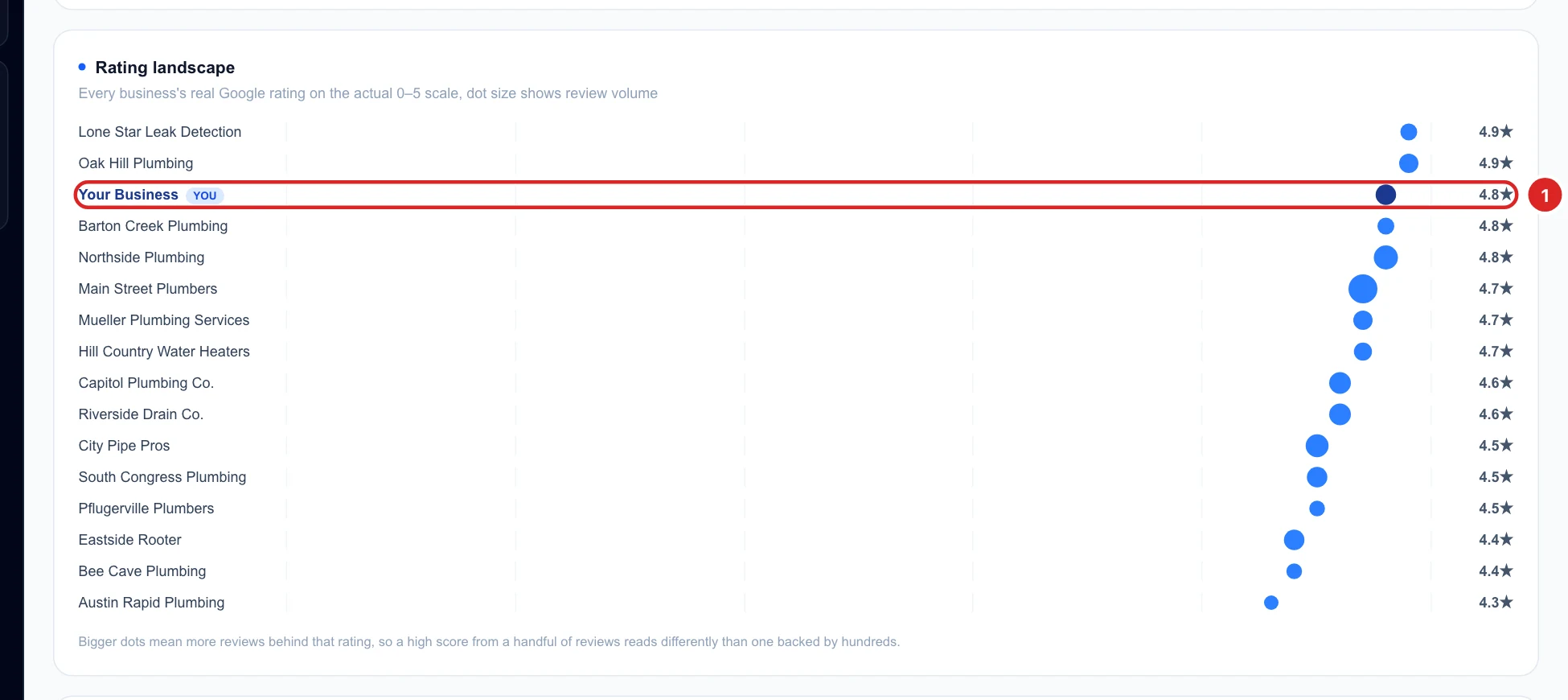Click Northside Plumbing label
The height and width of the screenshot is (700, 1568).
(x=142, y=257)
